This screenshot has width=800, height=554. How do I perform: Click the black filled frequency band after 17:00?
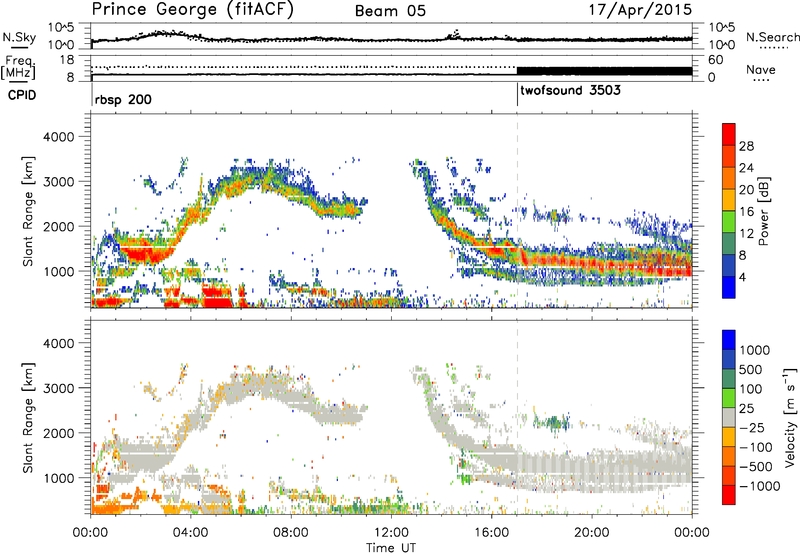605,71
